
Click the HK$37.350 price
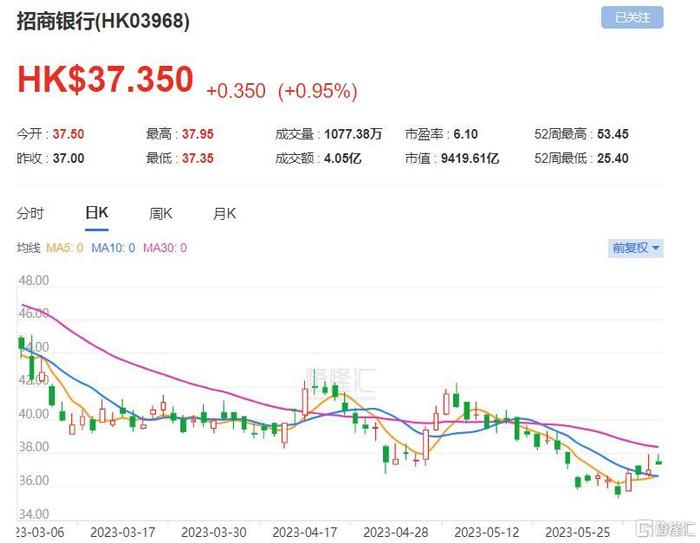point(105,79)
